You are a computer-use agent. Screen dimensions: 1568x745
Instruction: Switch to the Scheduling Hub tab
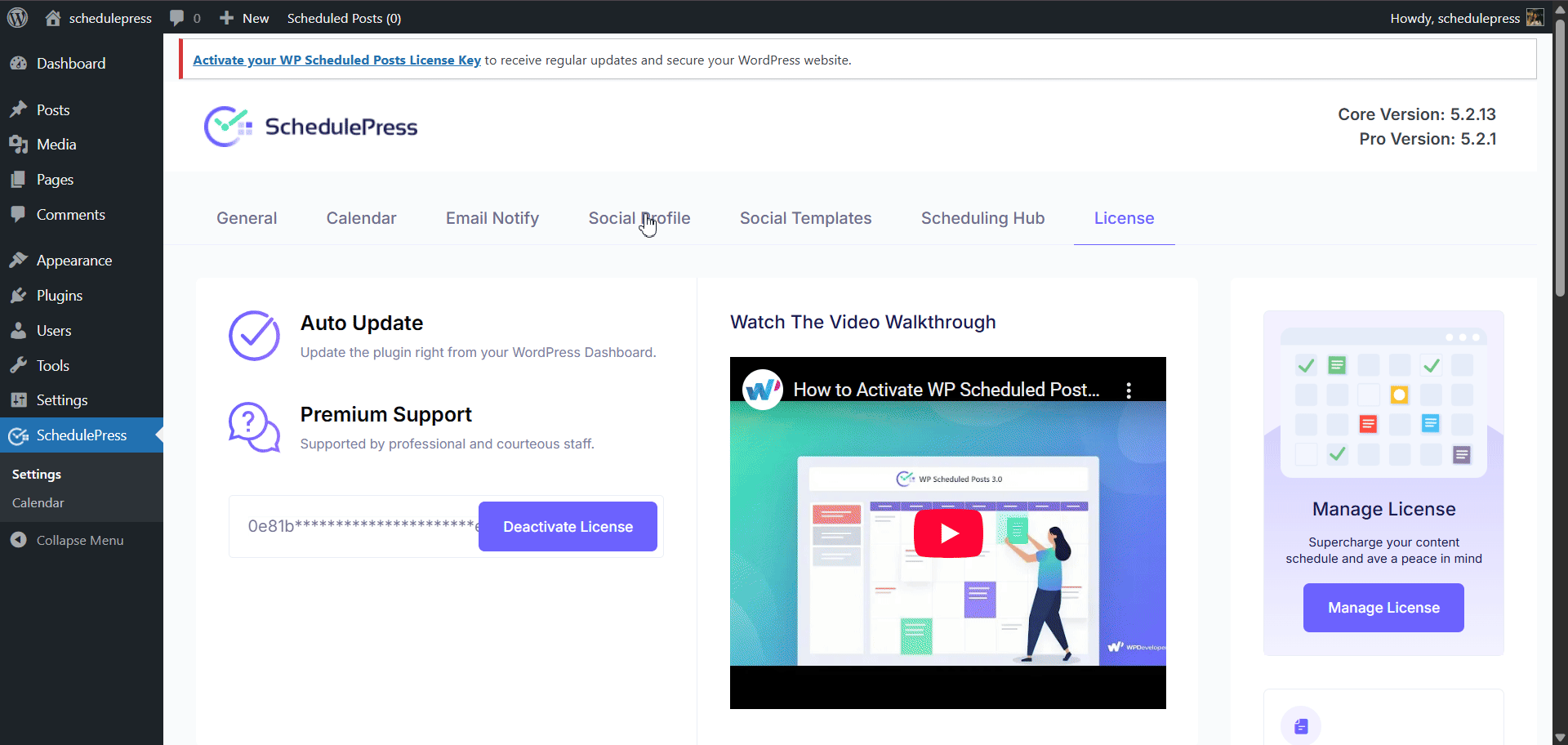tap(982, 218)
